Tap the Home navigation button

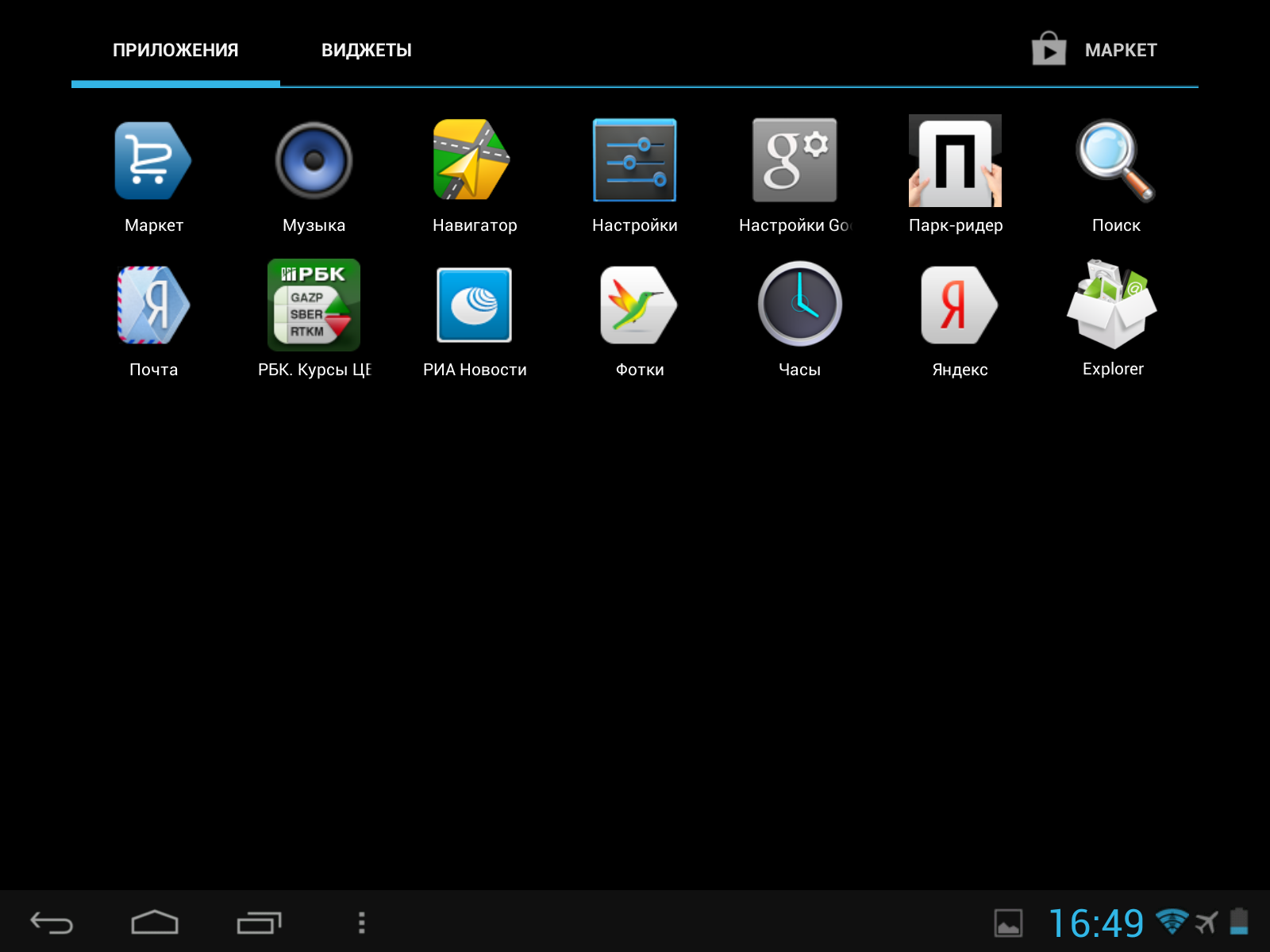pos(155,923)
